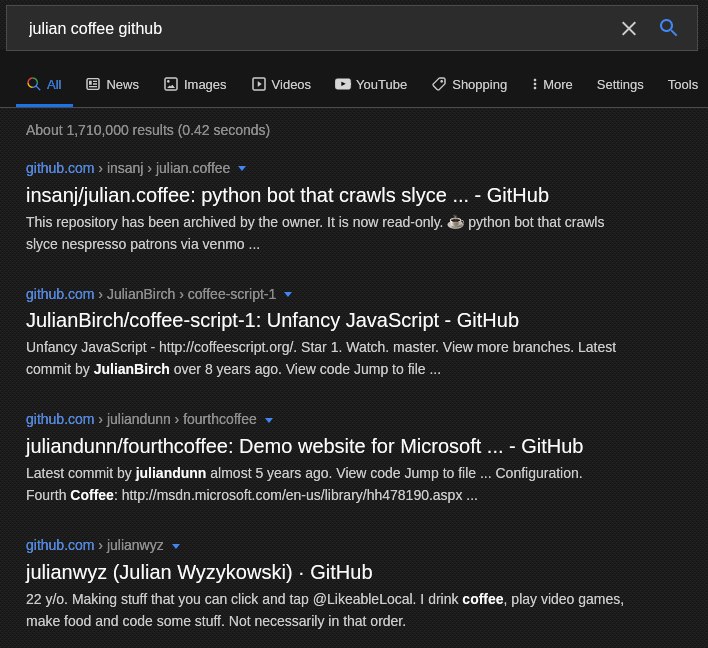Click the YouTube logo icon
This screenshot has height=648, width=708.
coord(343,84)
